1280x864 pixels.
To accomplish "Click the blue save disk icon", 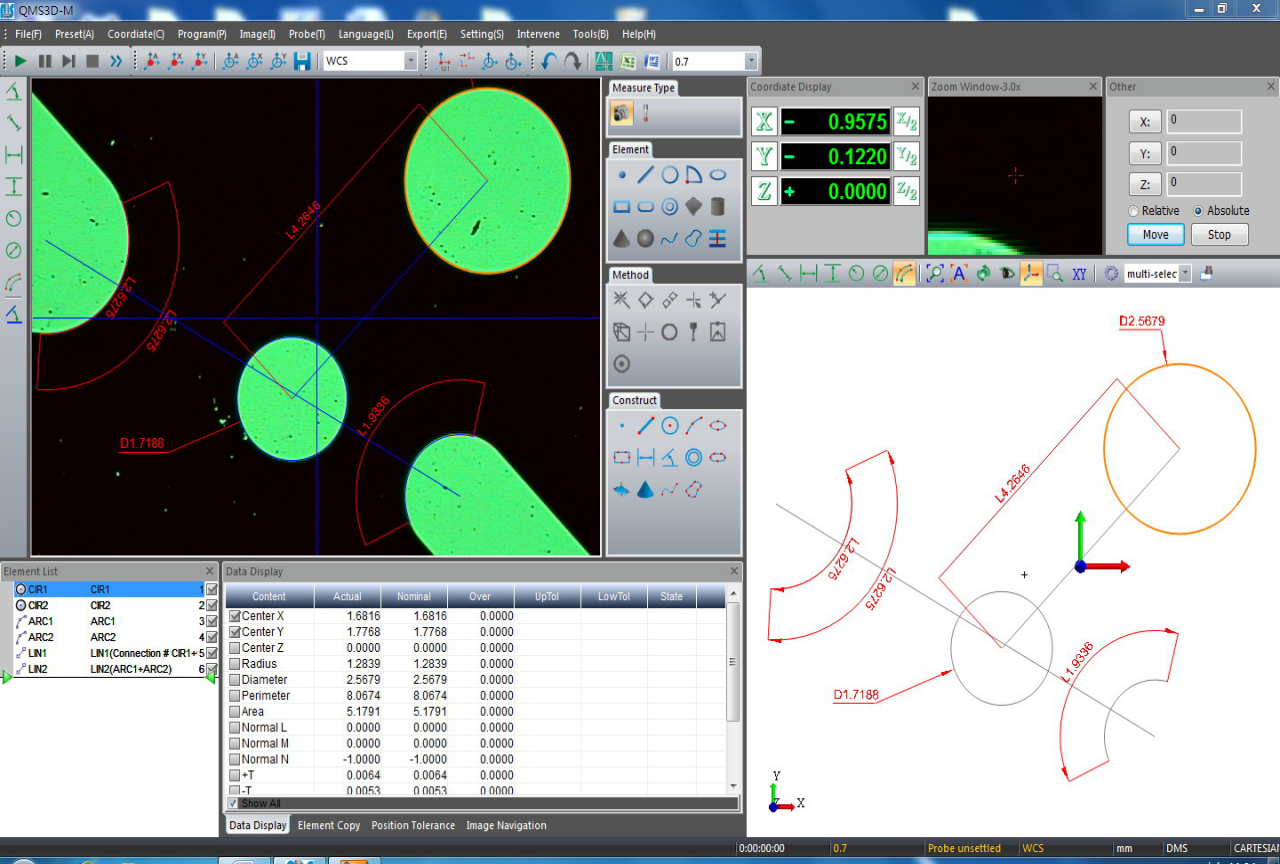I will (x=302, y=61).
